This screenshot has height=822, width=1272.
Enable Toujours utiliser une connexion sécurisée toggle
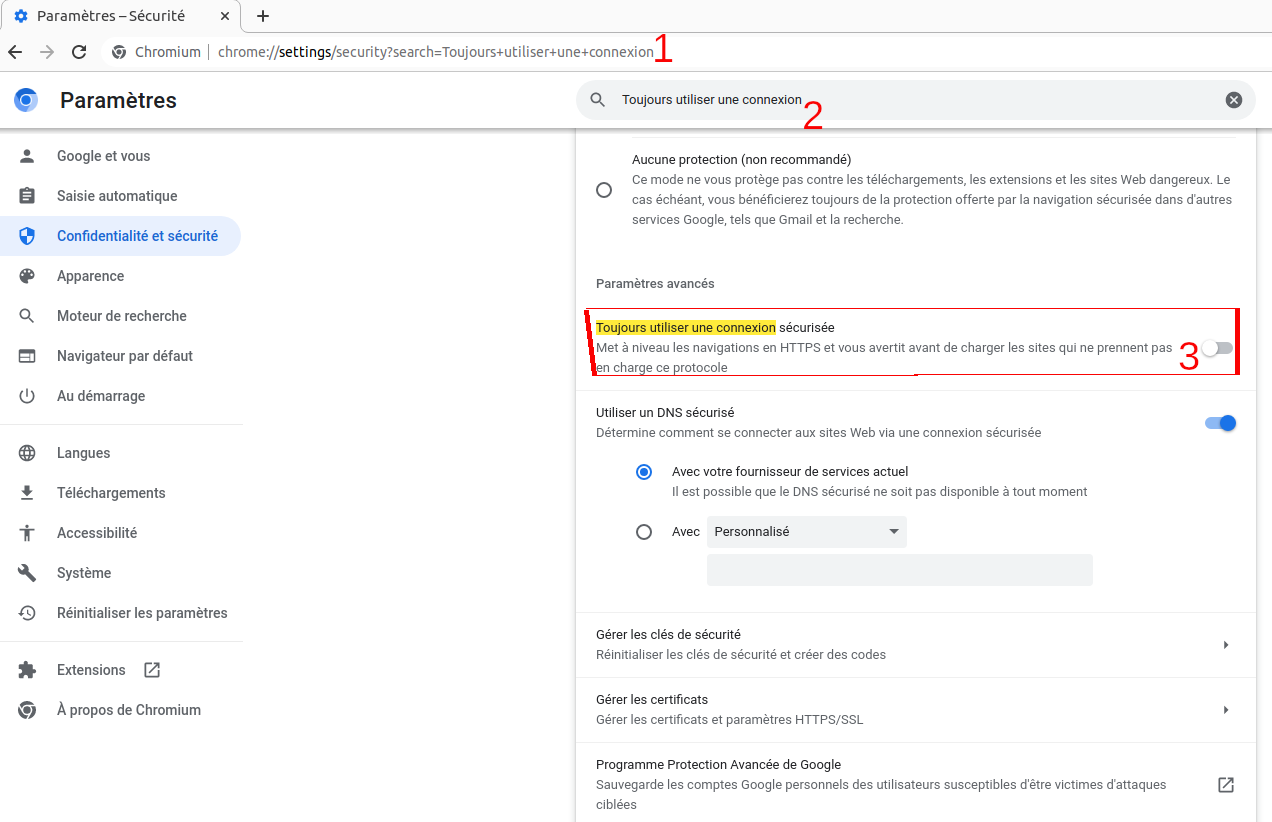click(1218, 348)
